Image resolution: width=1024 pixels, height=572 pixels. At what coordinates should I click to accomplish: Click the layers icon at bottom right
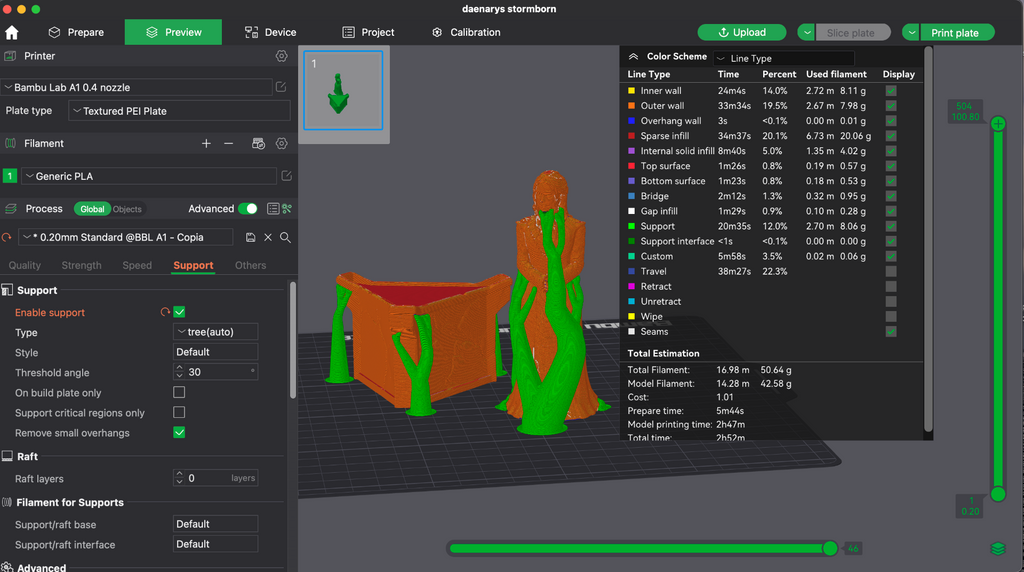pyautogui.click(x=997, y=548)
